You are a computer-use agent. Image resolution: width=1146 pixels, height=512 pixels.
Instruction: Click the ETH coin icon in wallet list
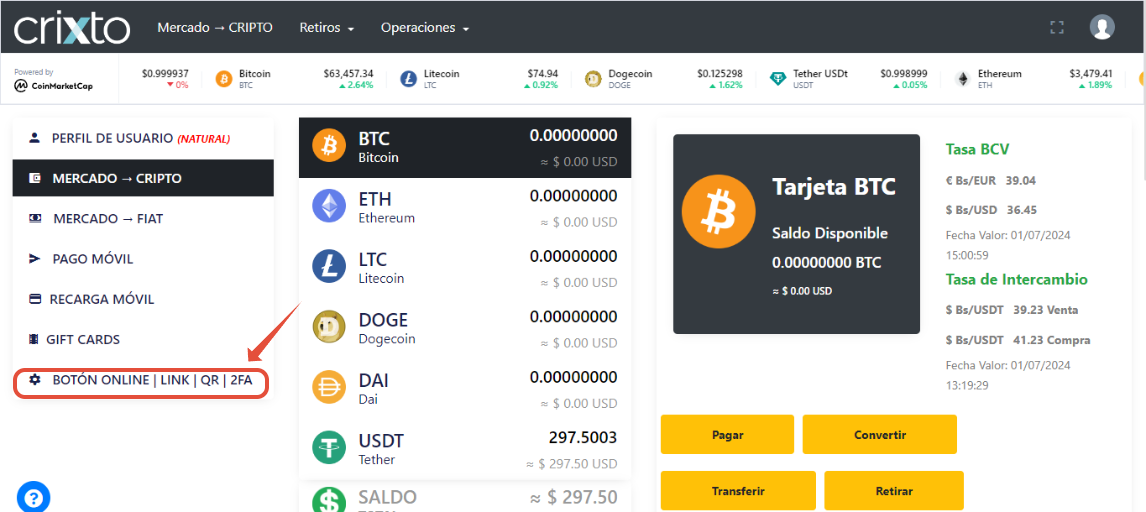pos(329,206)
